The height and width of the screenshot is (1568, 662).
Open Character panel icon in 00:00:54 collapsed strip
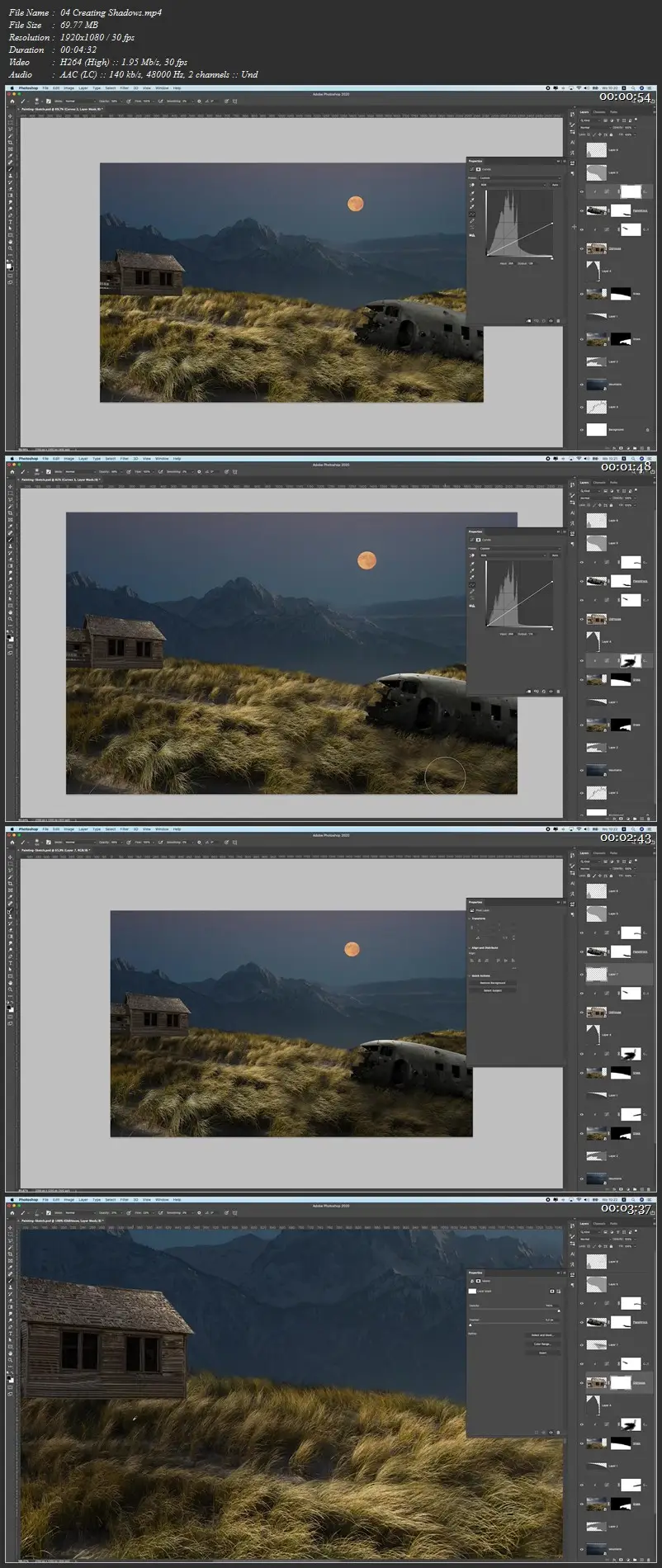pos(572,142)
